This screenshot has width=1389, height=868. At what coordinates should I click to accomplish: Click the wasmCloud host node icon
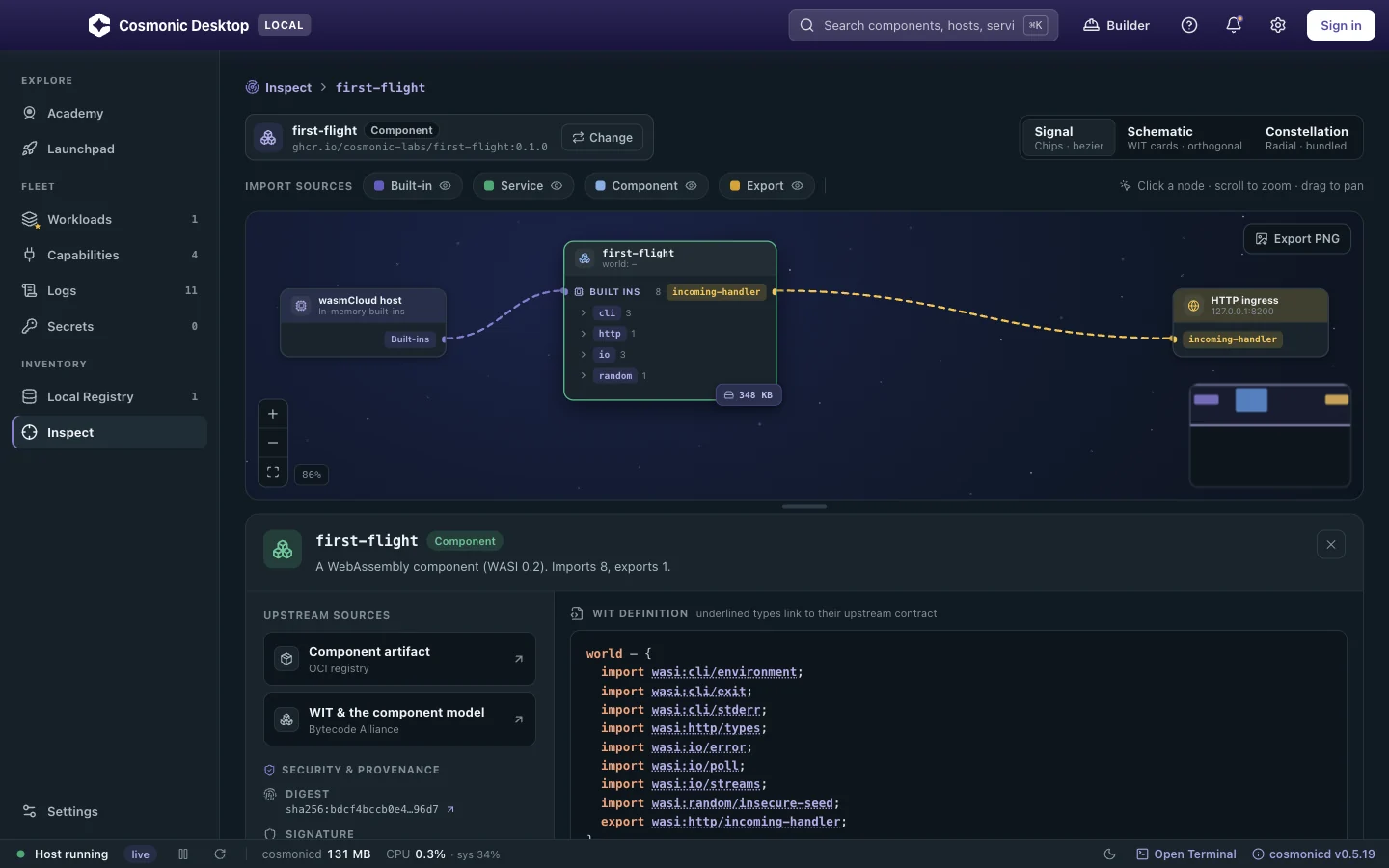(x=301, y=306)
